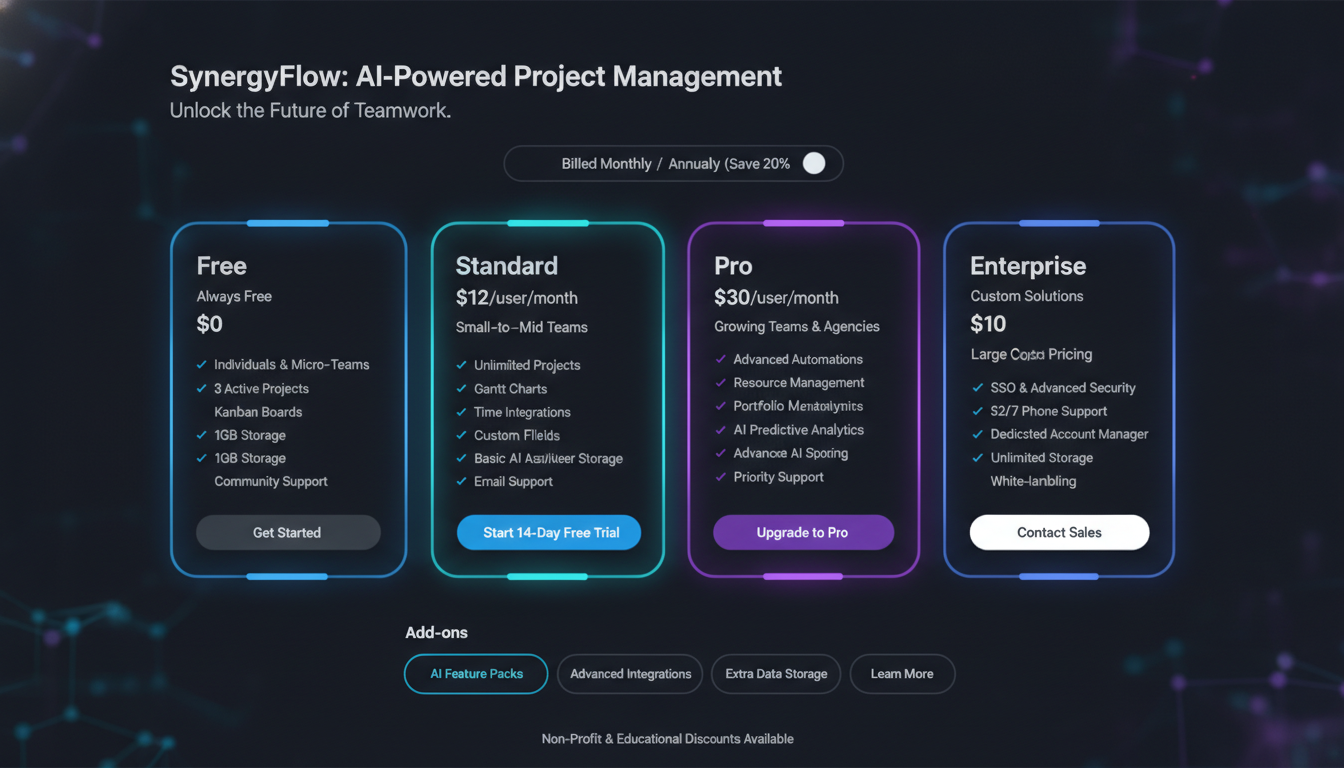1344x768 pixels.
Task: Select the Standard plan title
Action: click(507, 266)
